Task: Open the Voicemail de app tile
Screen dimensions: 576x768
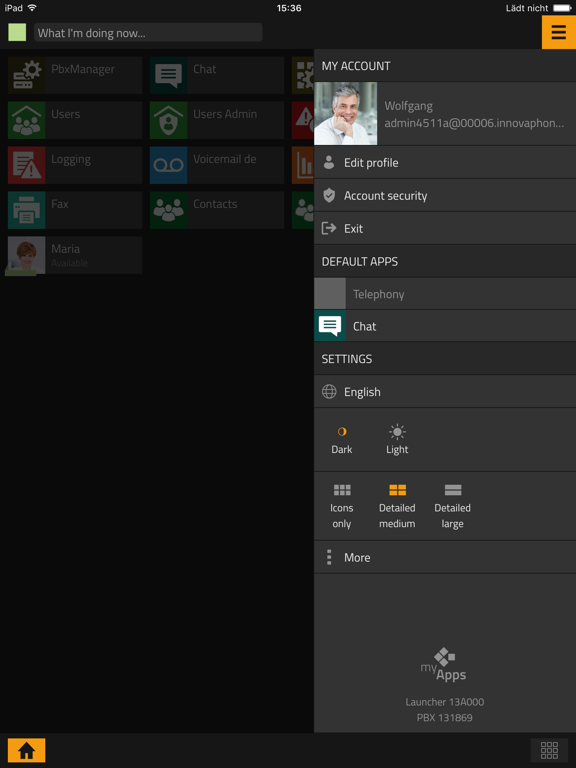Action: tap(217, 165)
